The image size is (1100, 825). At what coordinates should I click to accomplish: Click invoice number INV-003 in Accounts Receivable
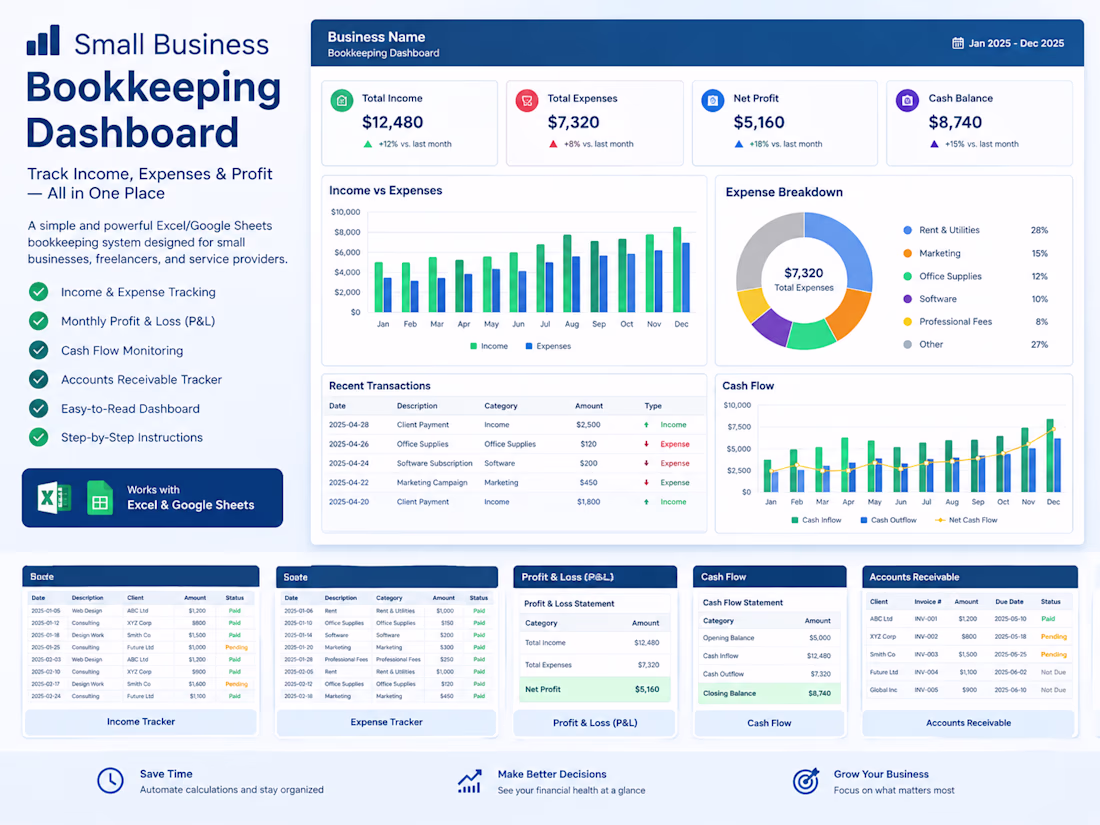[926, 655]
